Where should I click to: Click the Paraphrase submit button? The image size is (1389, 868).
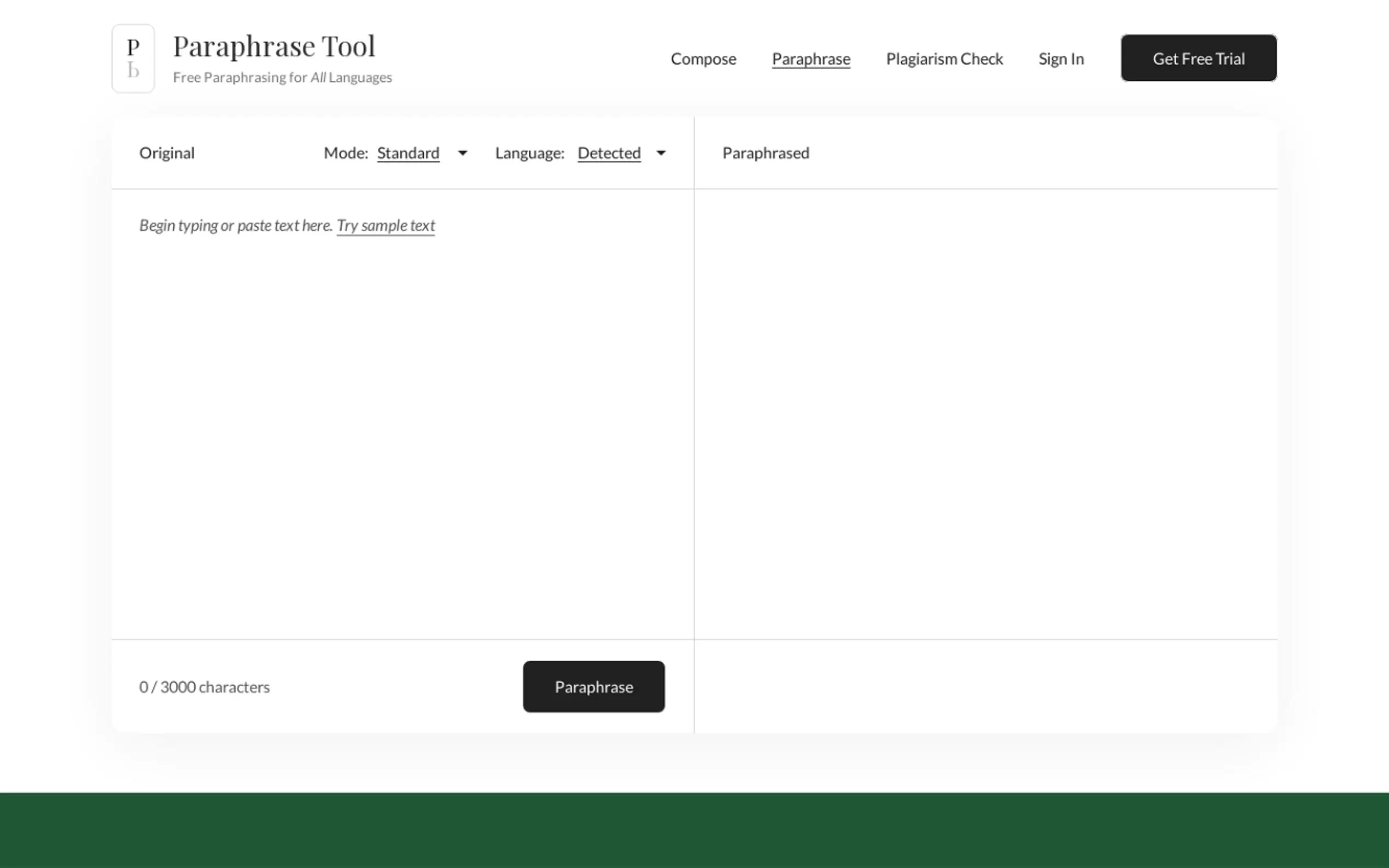(594, 687)
